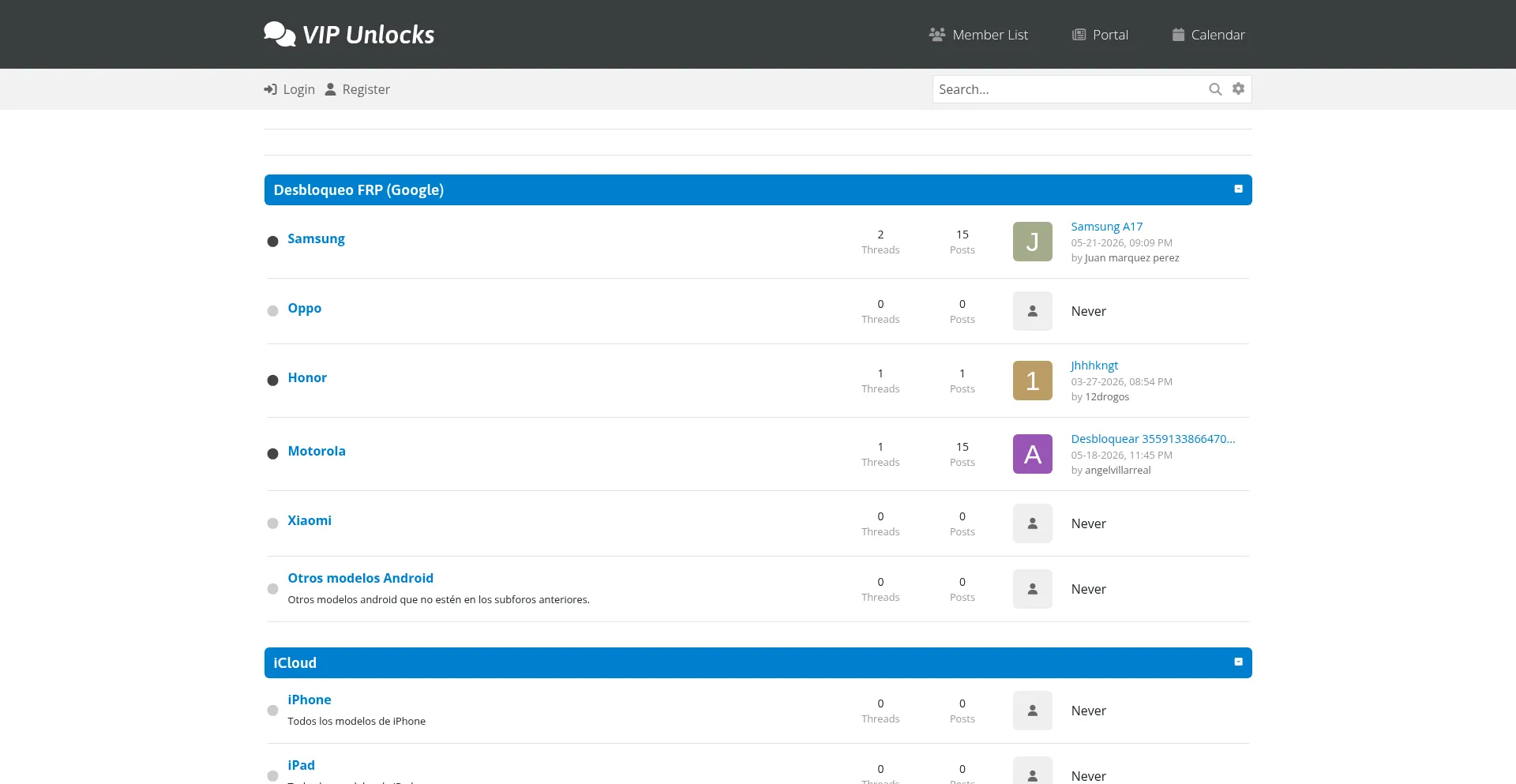Screen dimensions: 1516x784
Task: Click 'Todos los modelos de iPhone' description
Action: (356, 722)
